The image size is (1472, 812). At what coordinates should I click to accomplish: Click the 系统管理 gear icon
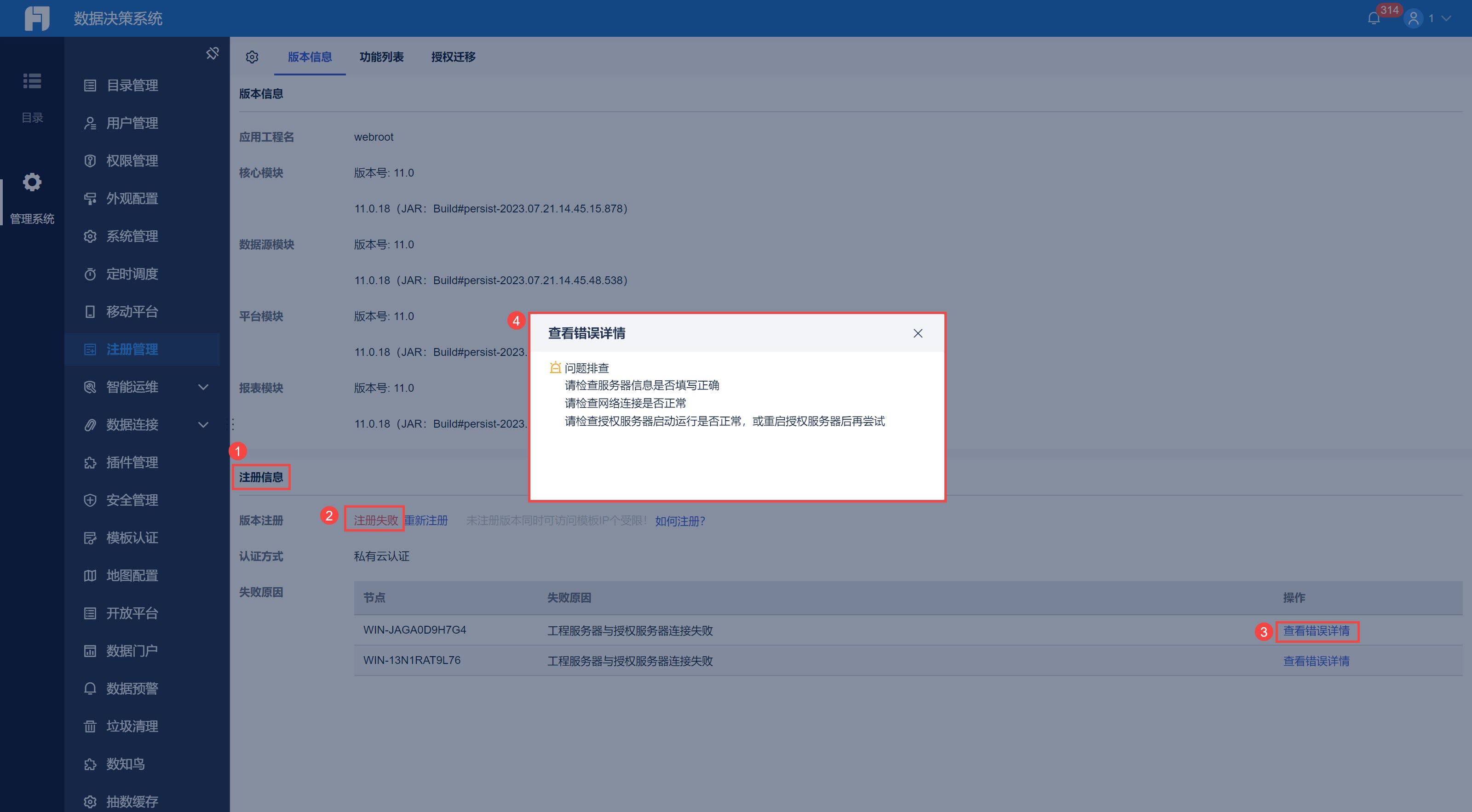pyautogui.click(x=90, y=236)
